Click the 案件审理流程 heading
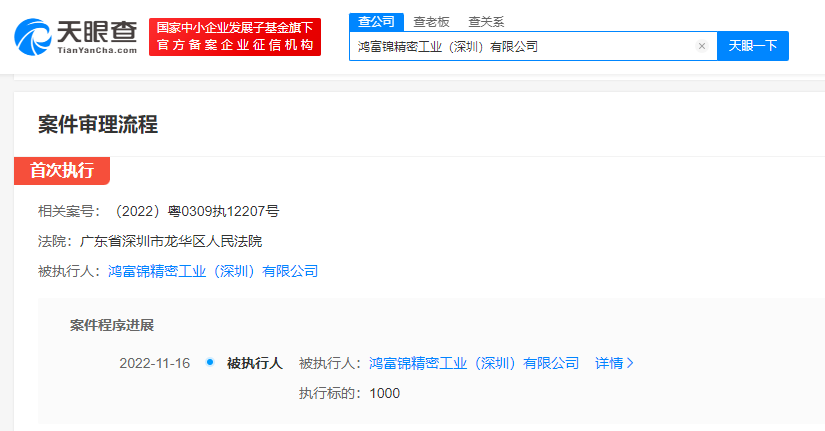This screenshot has width=825, height=431. tap(98, 125)
